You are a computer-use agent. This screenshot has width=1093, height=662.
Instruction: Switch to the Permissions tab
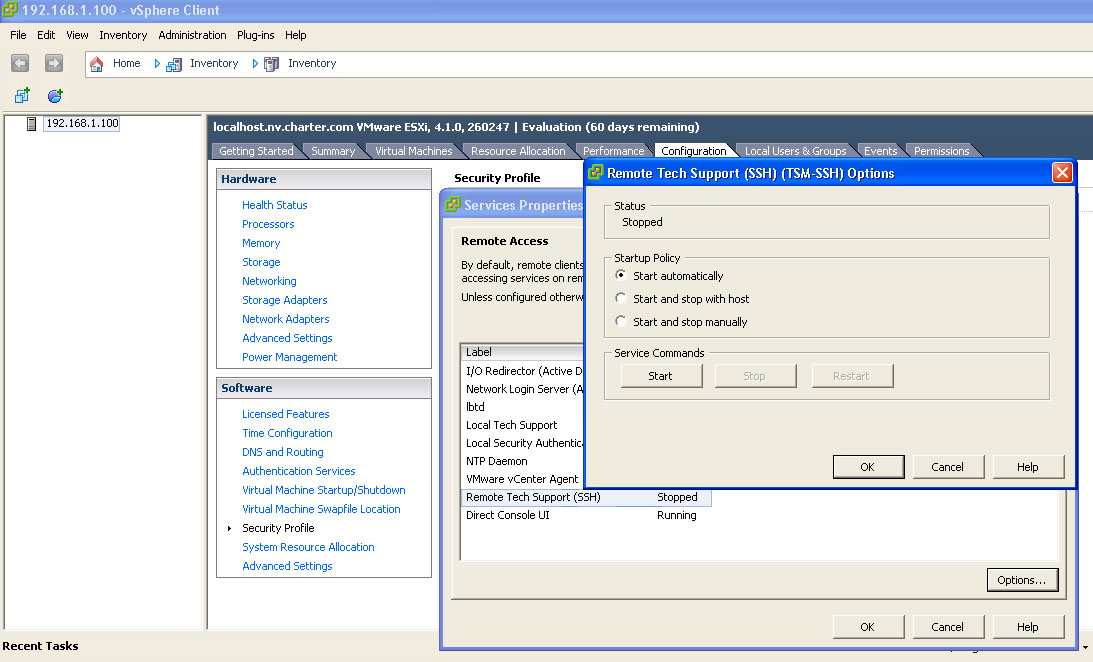[x=941, y=151]
